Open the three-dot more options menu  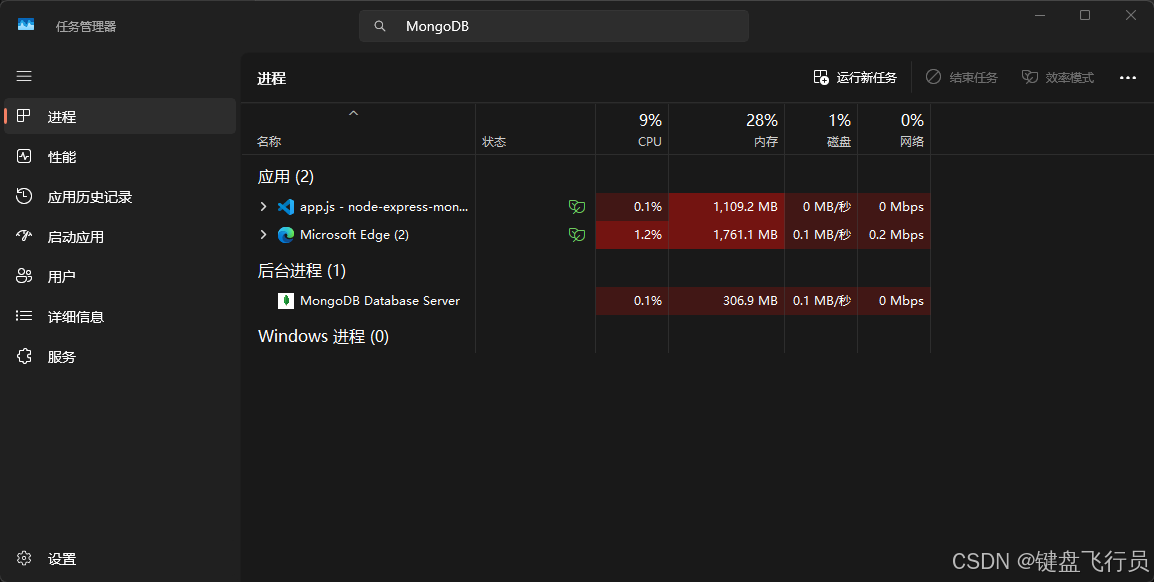[x=1128, y=77]
